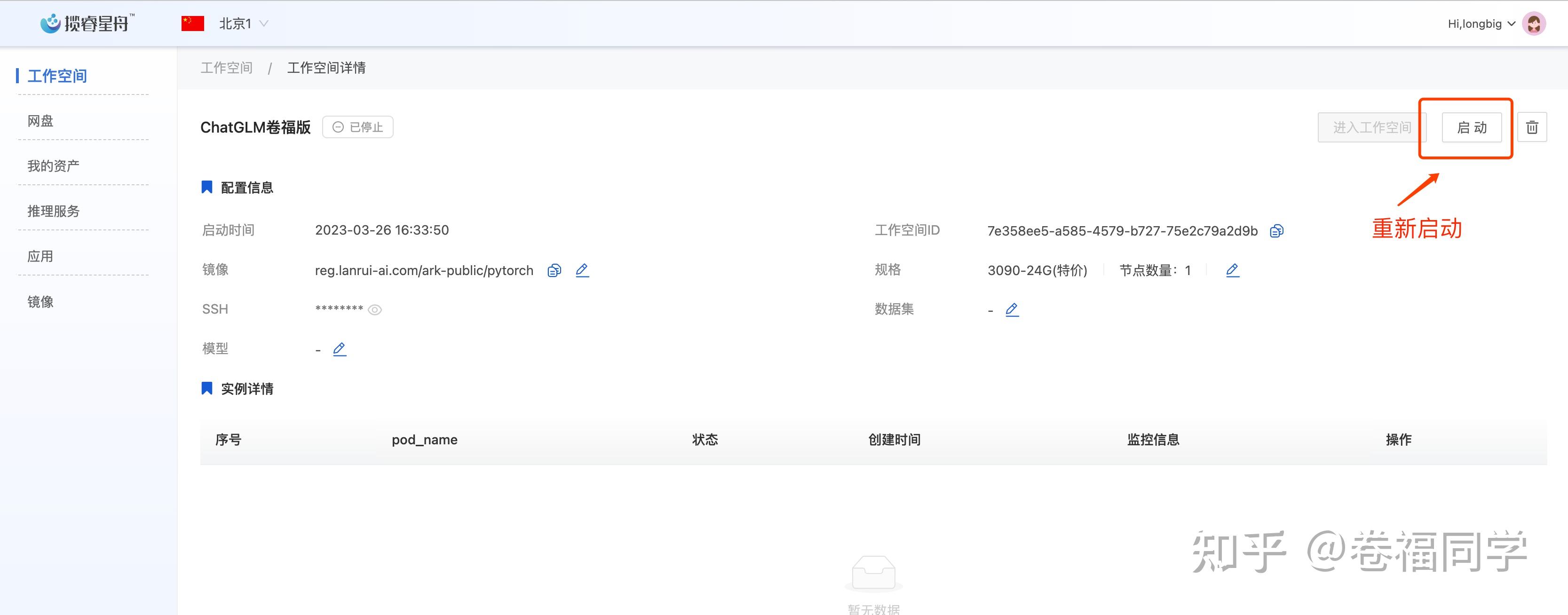Screen dimensions: 1568x615
Task: Expand the Hi,longbig user menu
Action: [1481, 24]
